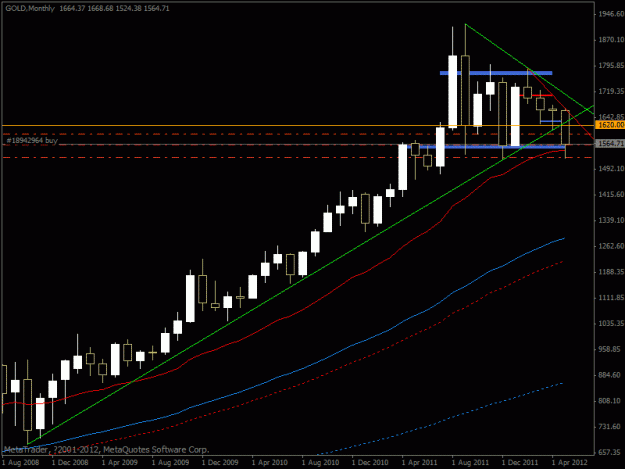Click the 1 Dec 2009 date label

[220, 463]
